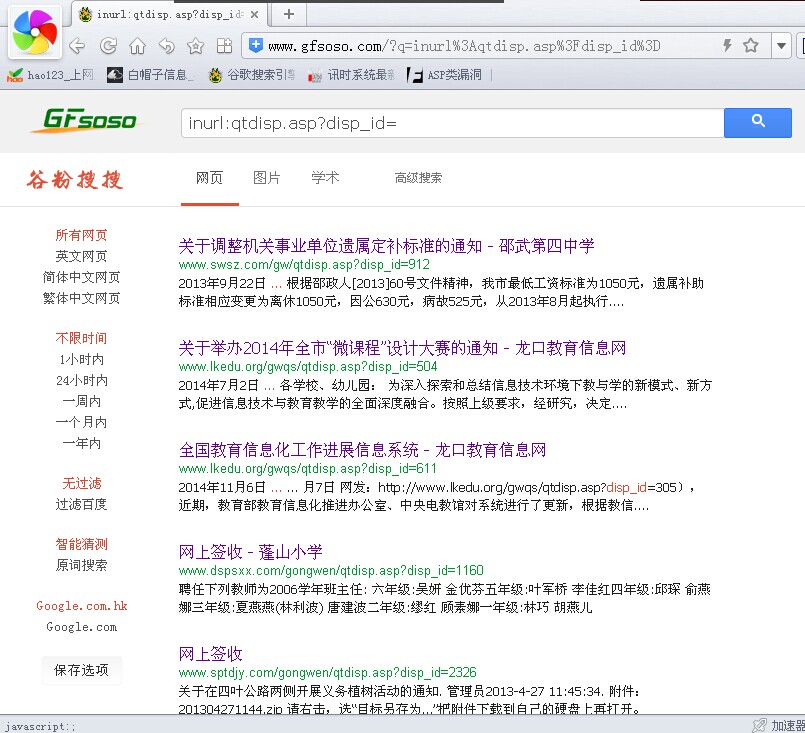The height and width of the screenshot is (733, 805).
Task: Select 原词搜索 option
Action: (x=81, y=566)
